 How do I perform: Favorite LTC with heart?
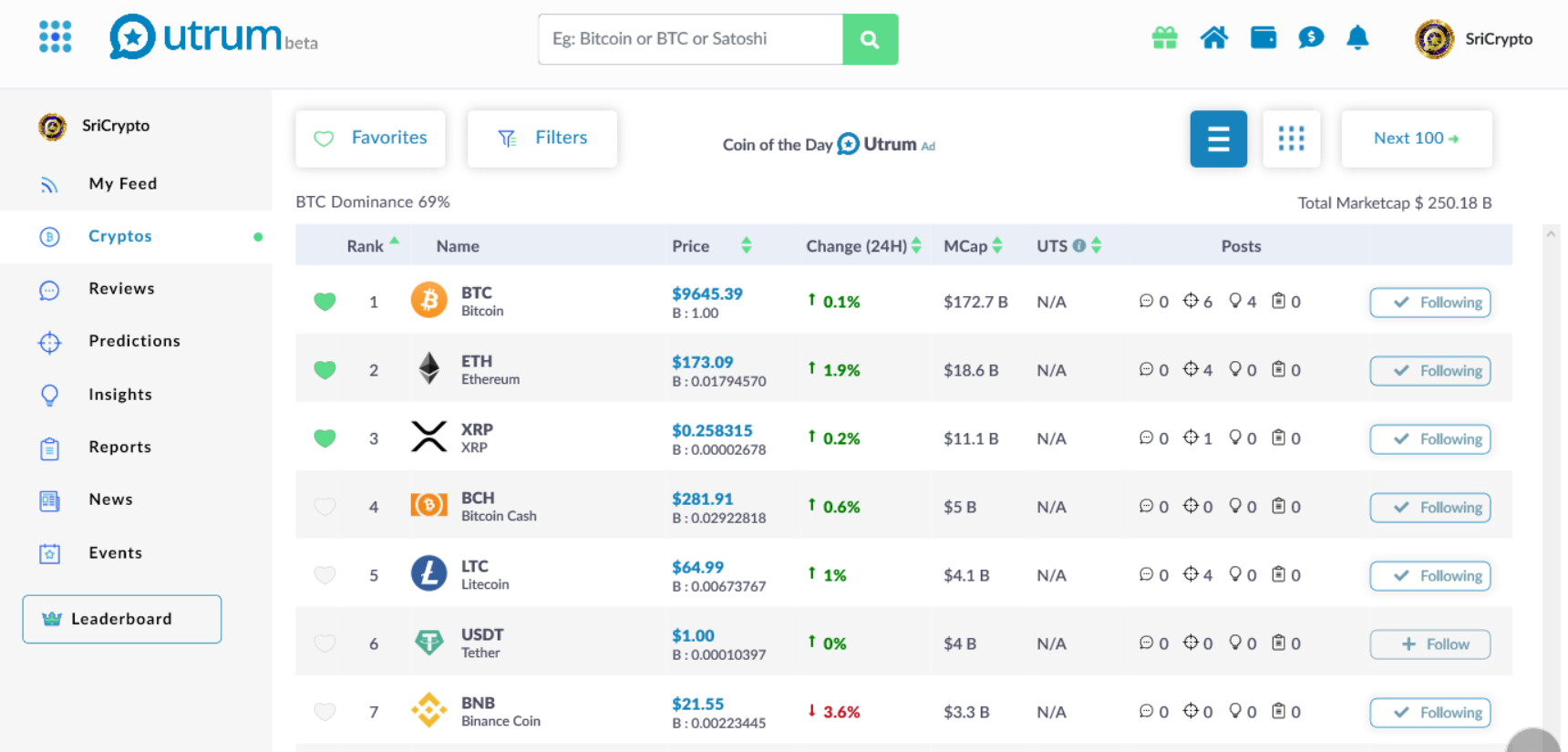(325, 575)
